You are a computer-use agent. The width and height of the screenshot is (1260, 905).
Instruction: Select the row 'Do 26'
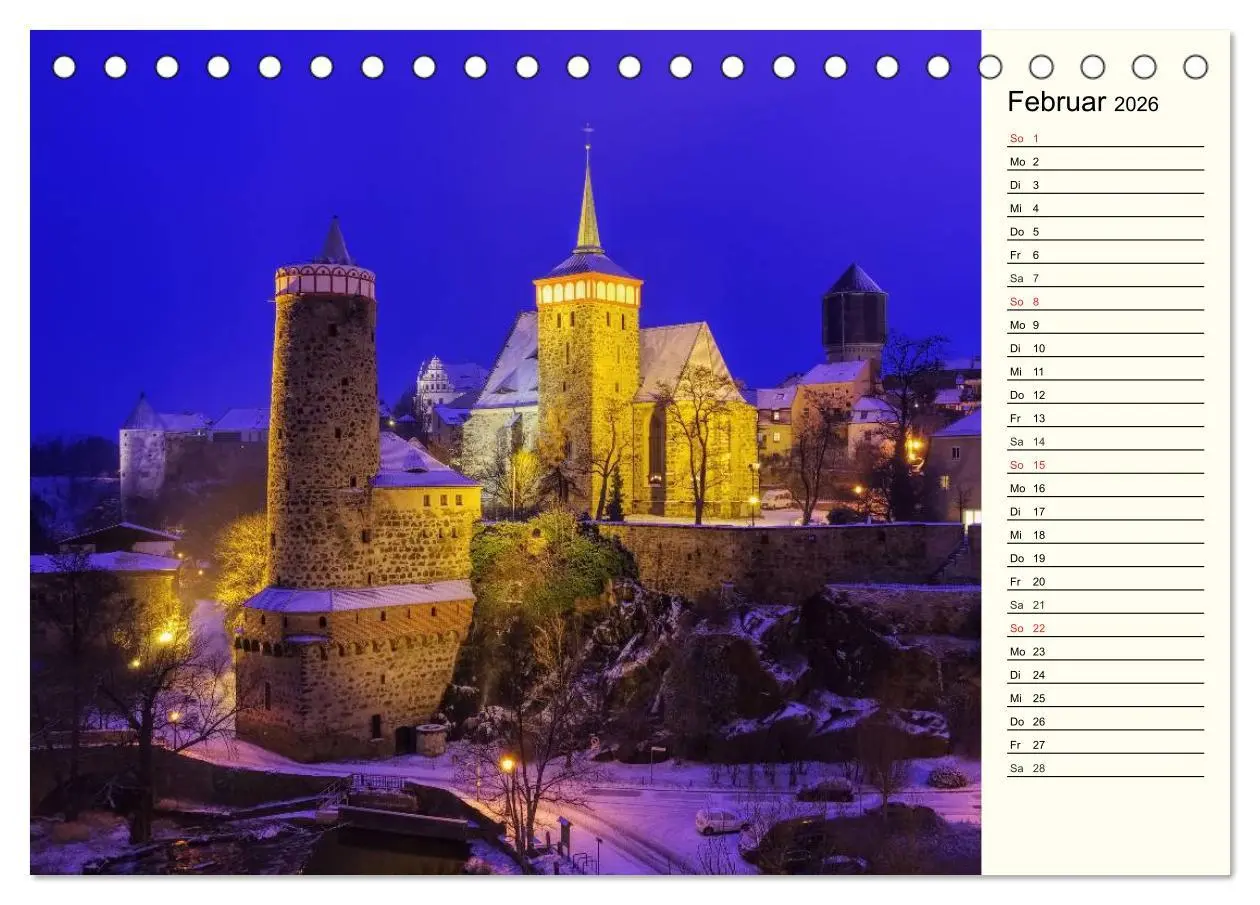1105,721
